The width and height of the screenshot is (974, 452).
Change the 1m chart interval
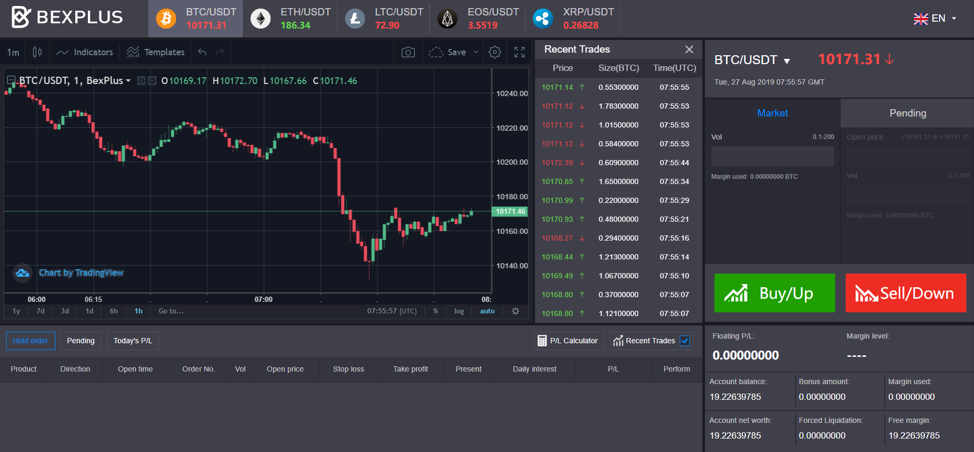tap(12, 52)
